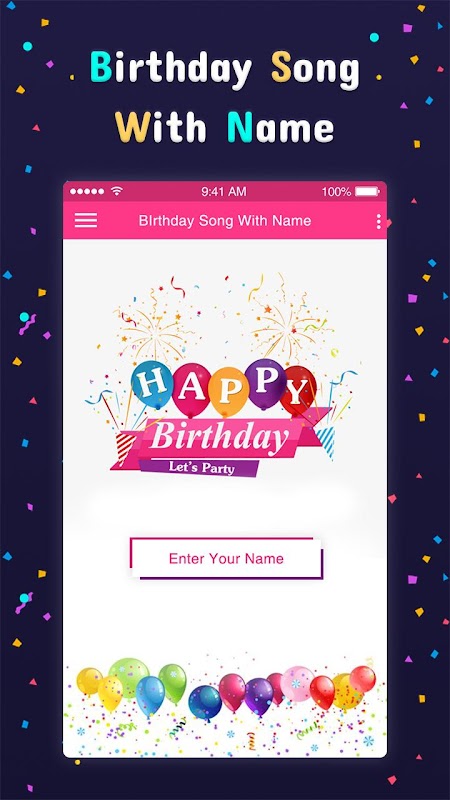This screenshot has width=450, height=800.
Task: Tap the pink A balloon
Action: click(190, 389)
